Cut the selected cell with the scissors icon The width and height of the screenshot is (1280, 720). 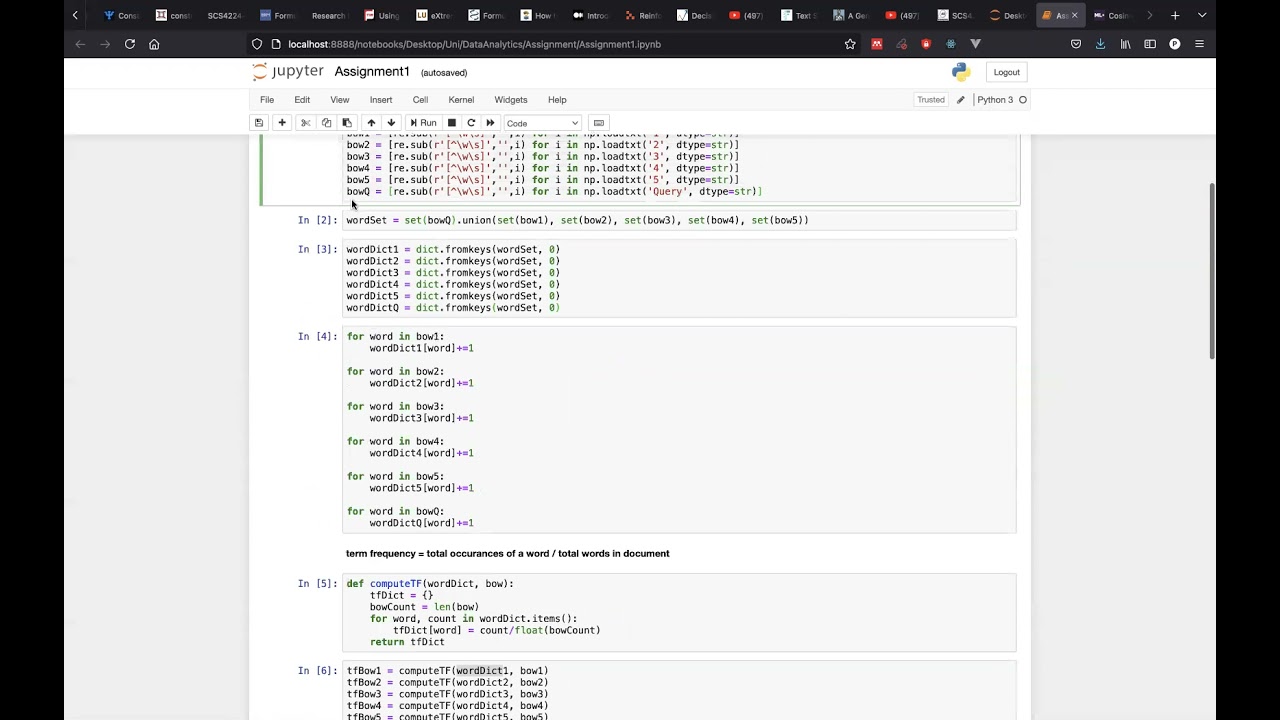306,123
